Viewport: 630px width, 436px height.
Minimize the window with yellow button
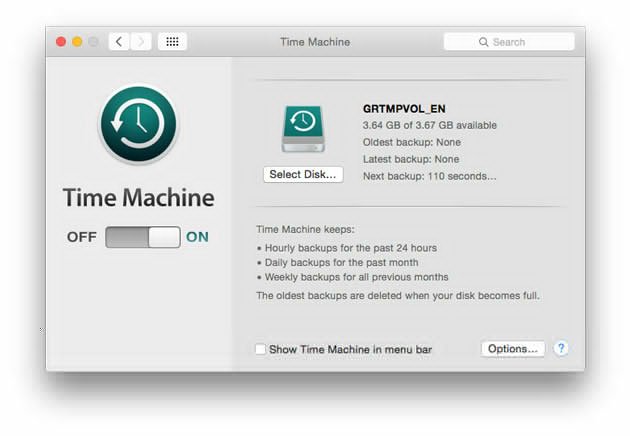pos(77,42)
